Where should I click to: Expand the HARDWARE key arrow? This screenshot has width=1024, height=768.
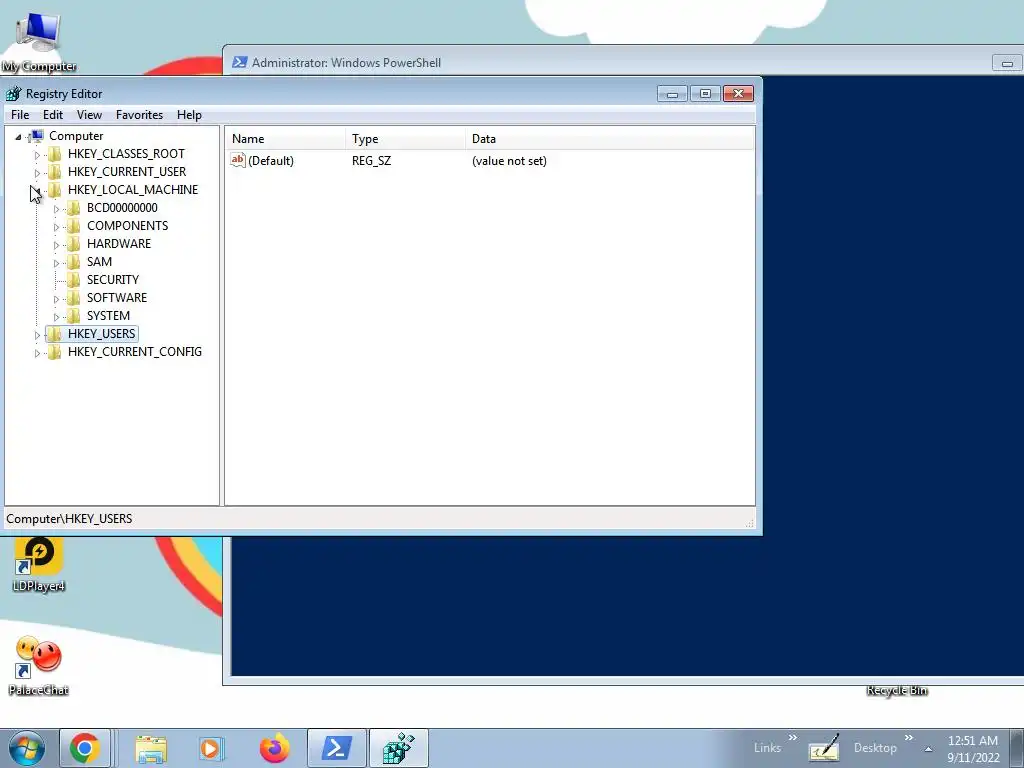point(56,245)
